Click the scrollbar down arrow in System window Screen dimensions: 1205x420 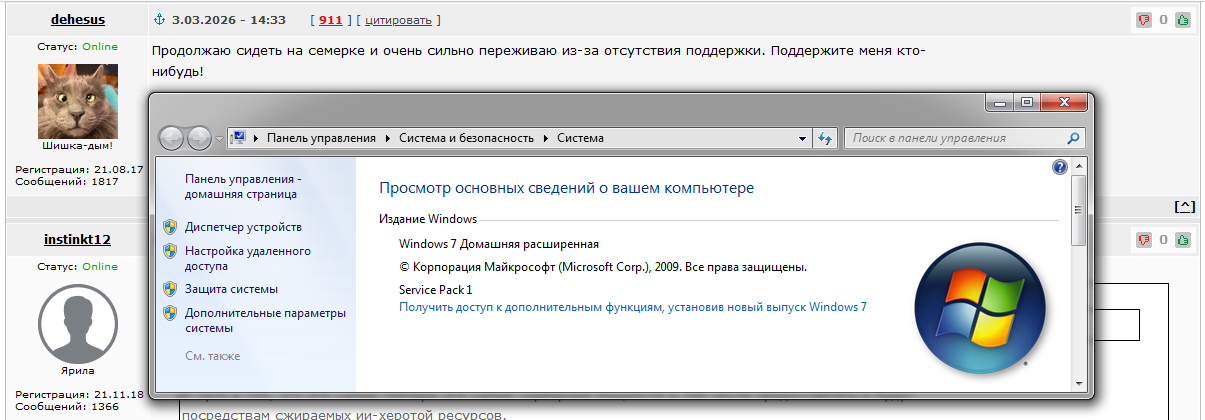pyautogui.click(x=1078, y=382)
